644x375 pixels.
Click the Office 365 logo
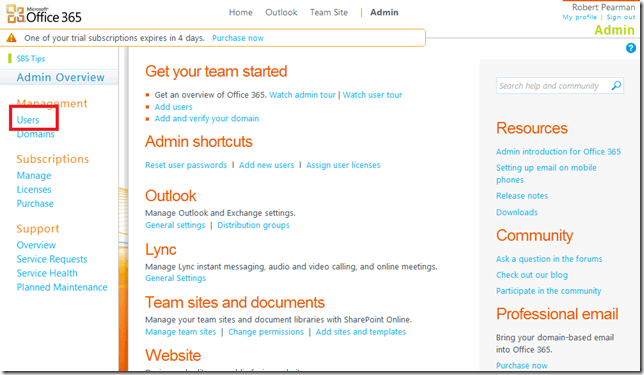[44, 14]
